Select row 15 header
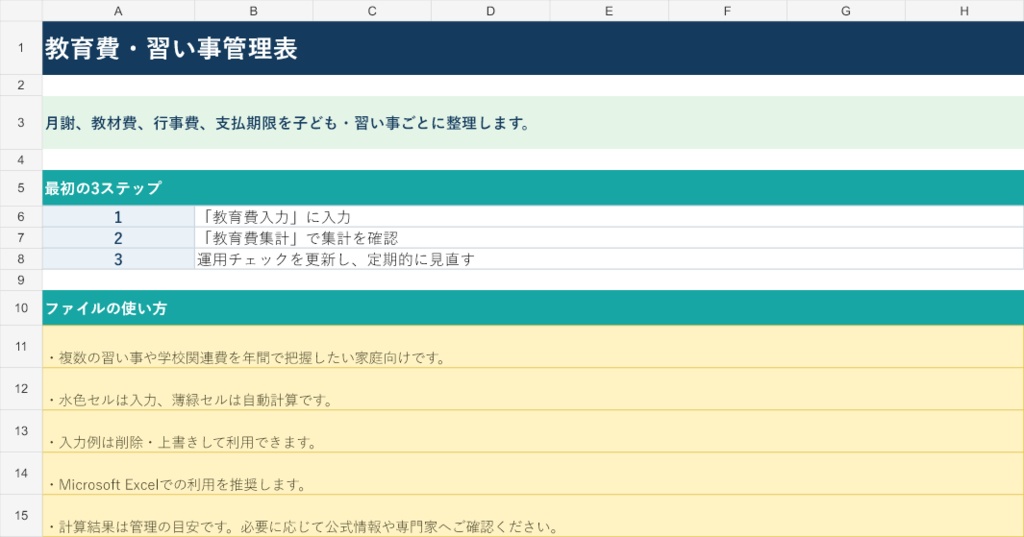 (x=21, y=515)
